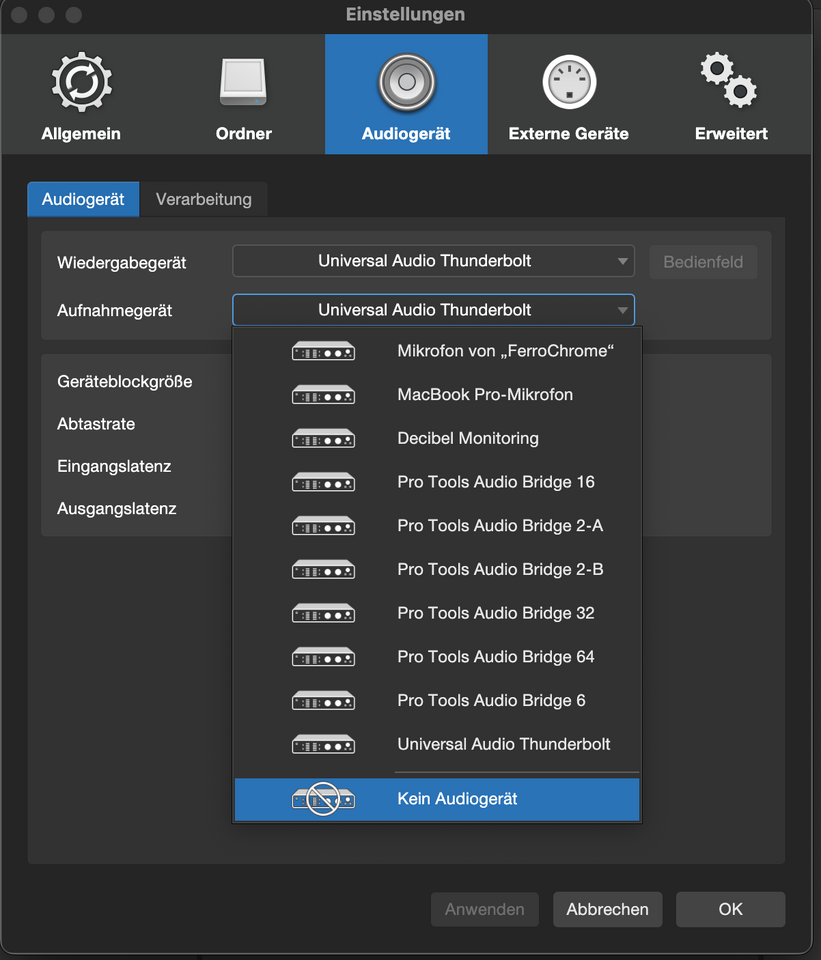821x960 pixels.
Task: Select the Audiogerät speaker icon section
Action: coord(406,95)
